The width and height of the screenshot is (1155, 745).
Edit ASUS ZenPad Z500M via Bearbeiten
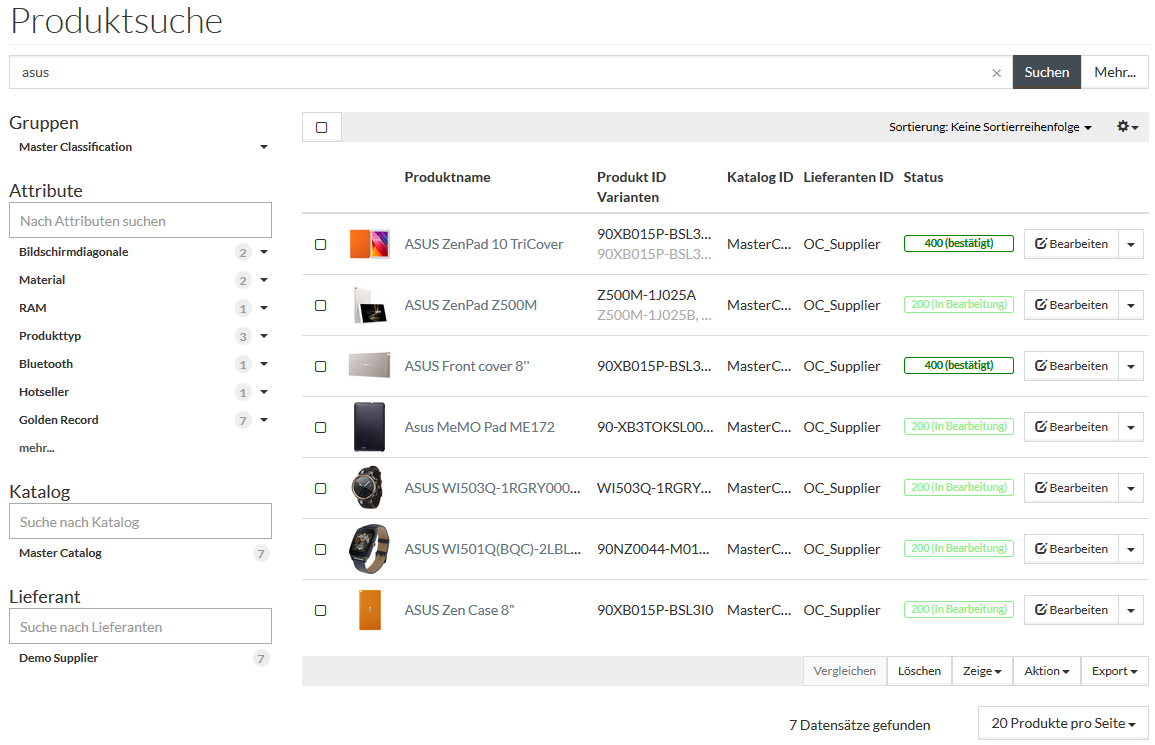(x=1071, y=305)
